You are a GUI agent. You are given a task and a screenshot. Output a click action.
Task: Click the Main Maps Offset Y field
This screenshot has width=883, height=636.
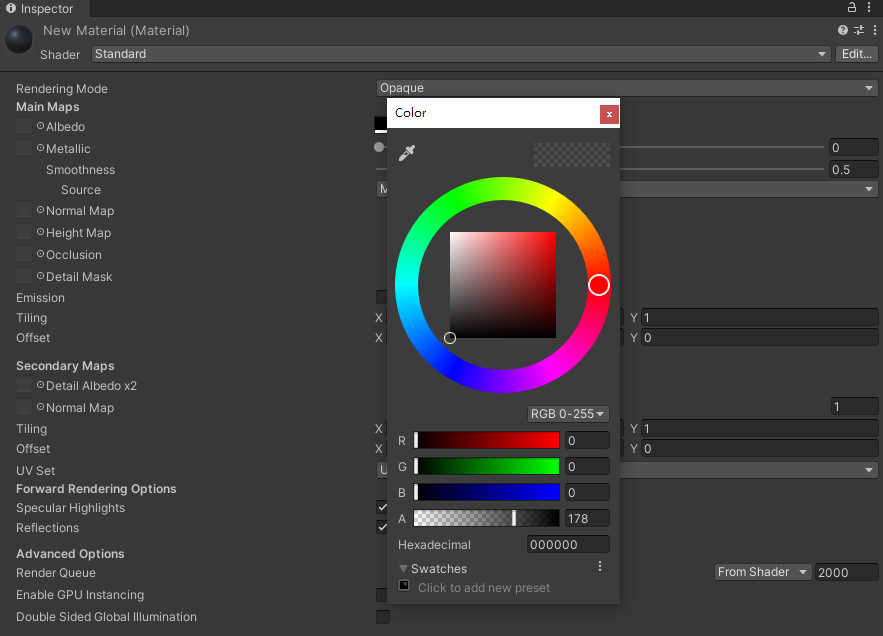pyautogui.click(x=759, y=337)
